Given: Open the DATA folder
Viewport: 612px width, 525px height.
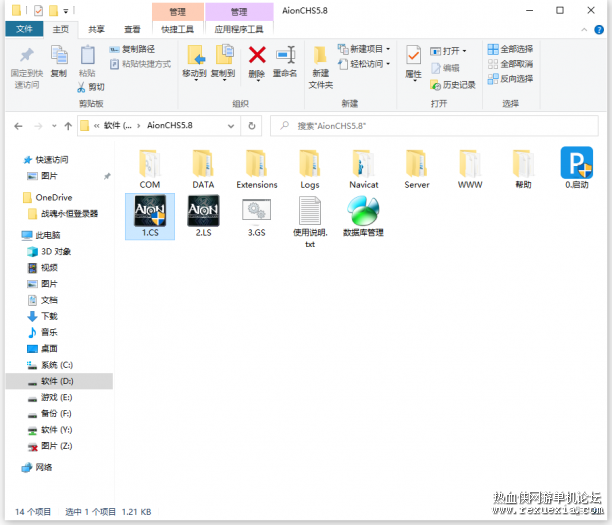Looking at the screenshot, I should pyautogui.click(x=203, y=169).
